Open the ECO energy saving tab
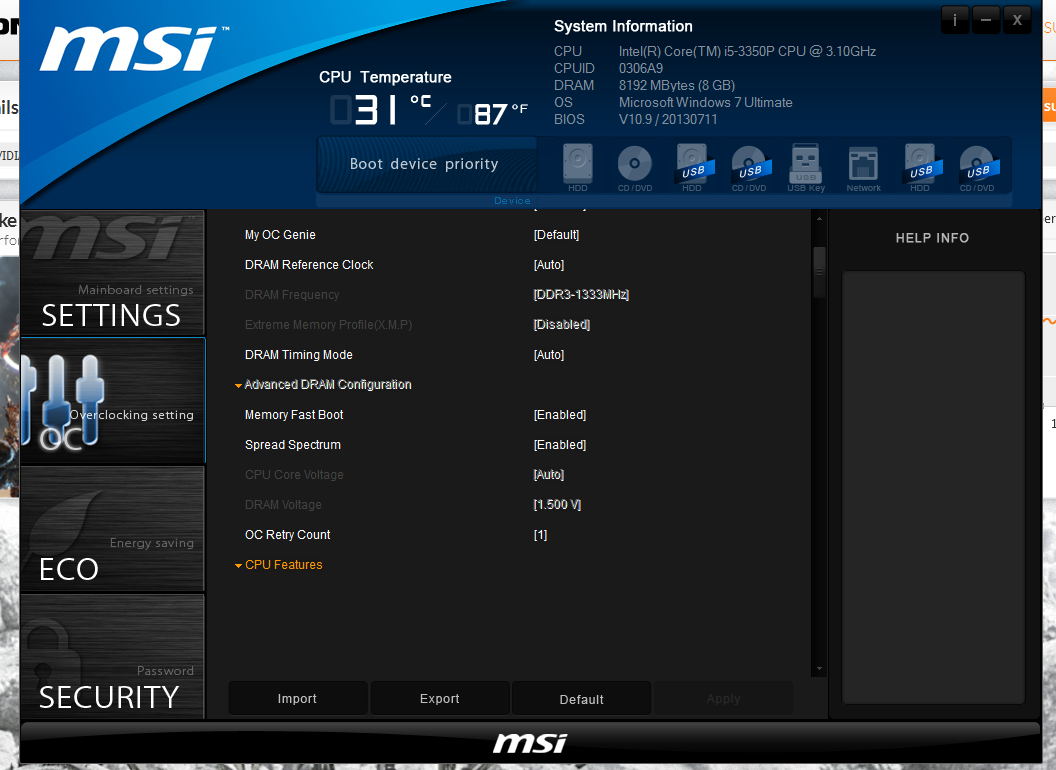The width and height of the screenshot is (1056, 770). pyautogui.click(x=112, y=529)
